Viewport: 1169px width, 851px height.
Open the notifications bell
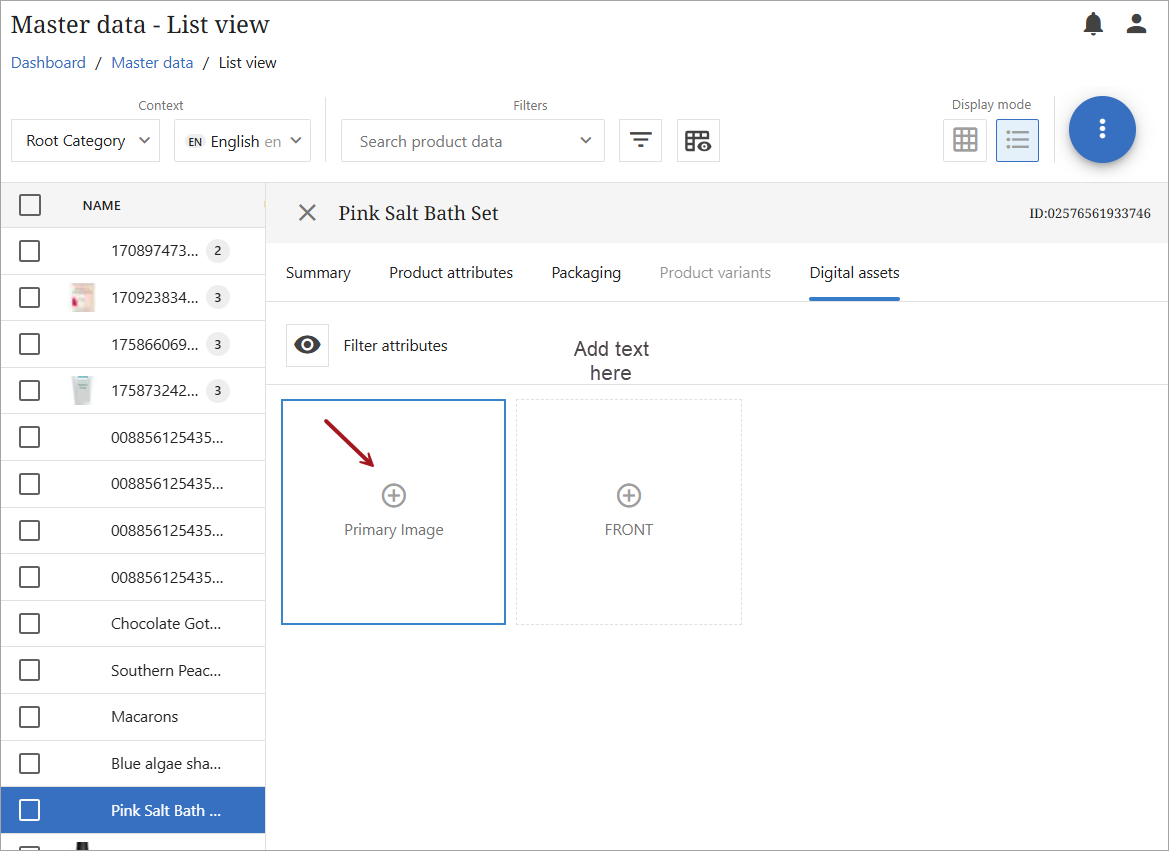coord(1093,24)
